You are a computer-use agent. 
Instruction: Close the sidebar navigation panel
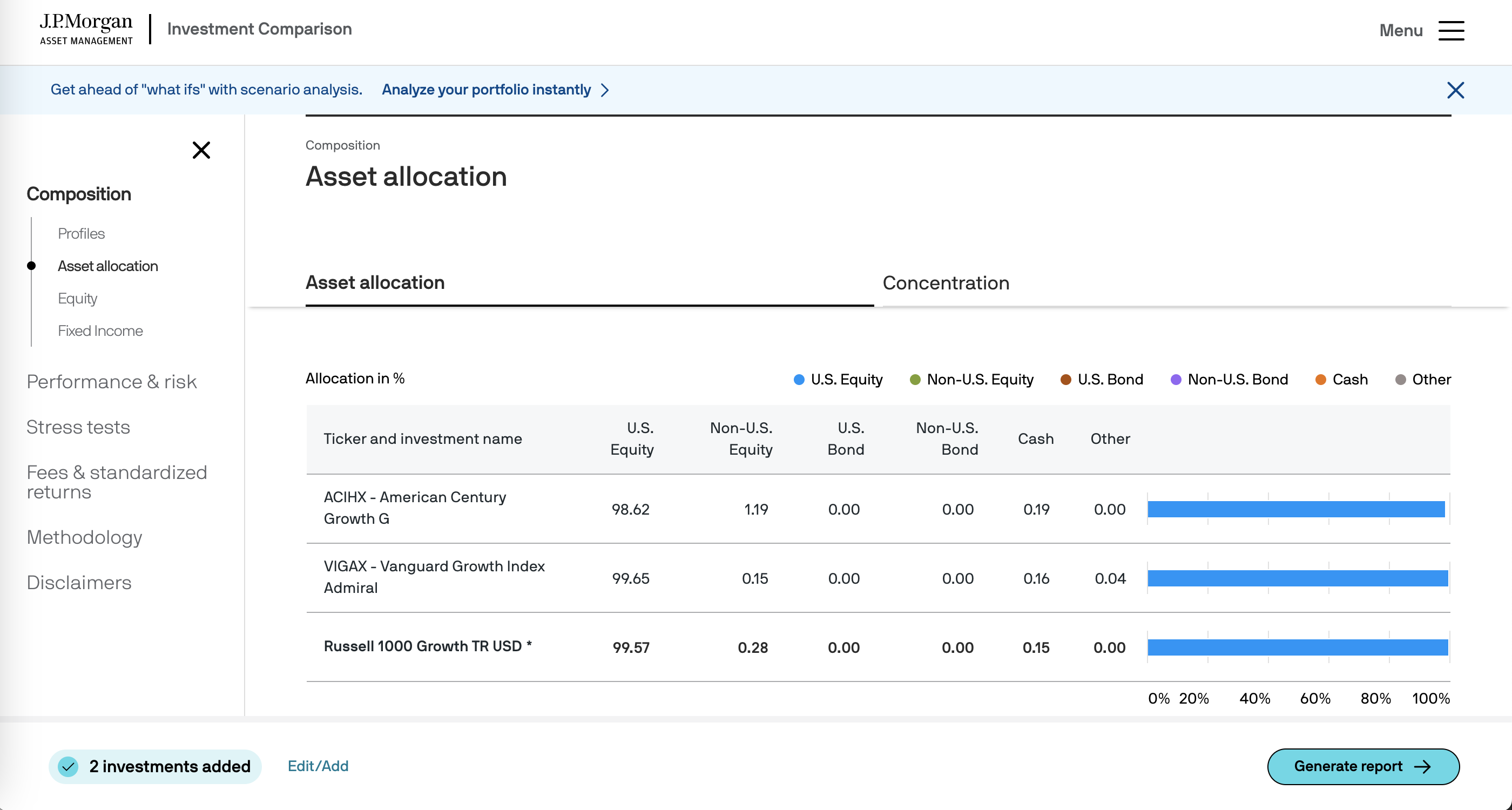point(201,150)
